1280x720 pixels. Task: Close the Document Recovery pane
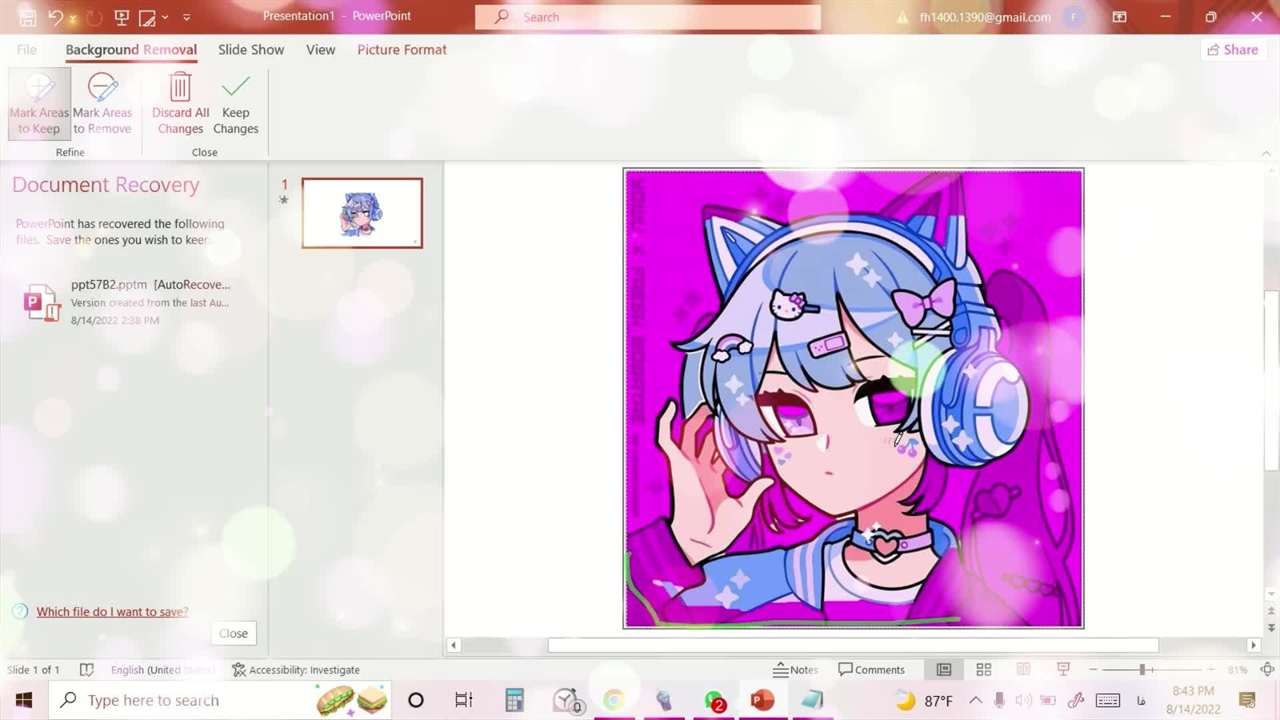tap(233, 633)
